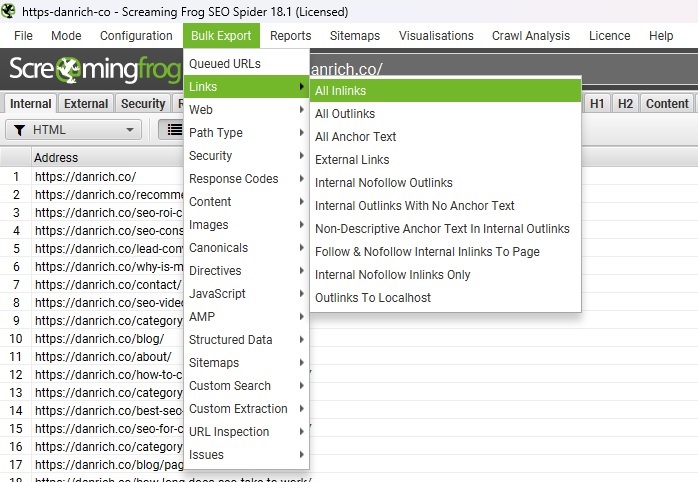Choose External Links export
The image size is (698, 482).
(446, 160)
